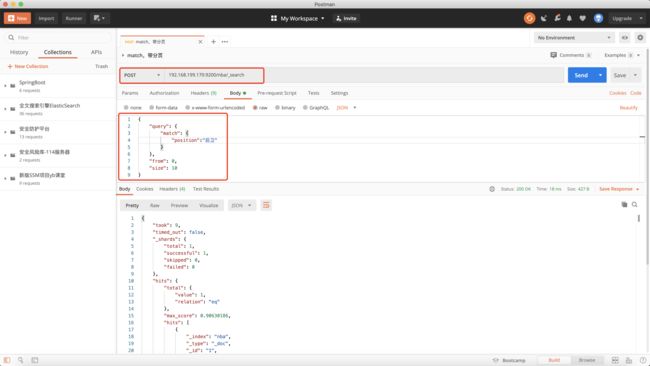650x366 pixels.
Task: Open the POST method dropdown
Action: click(x=142, y=75)
